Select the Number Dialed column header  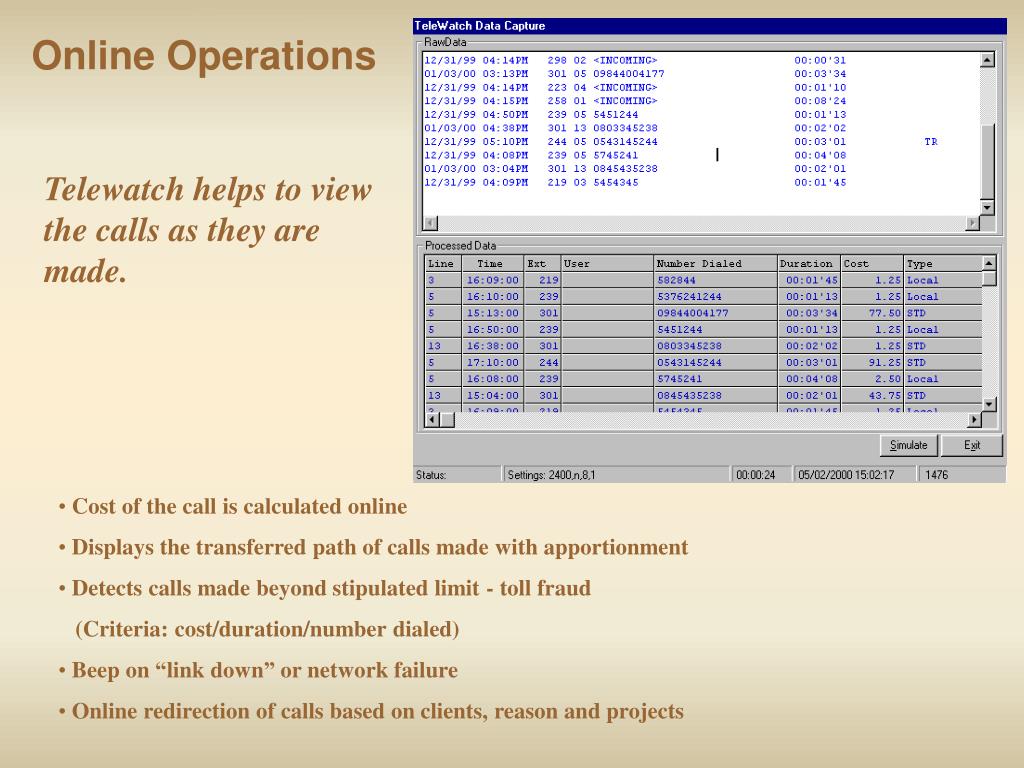[716, 264]
